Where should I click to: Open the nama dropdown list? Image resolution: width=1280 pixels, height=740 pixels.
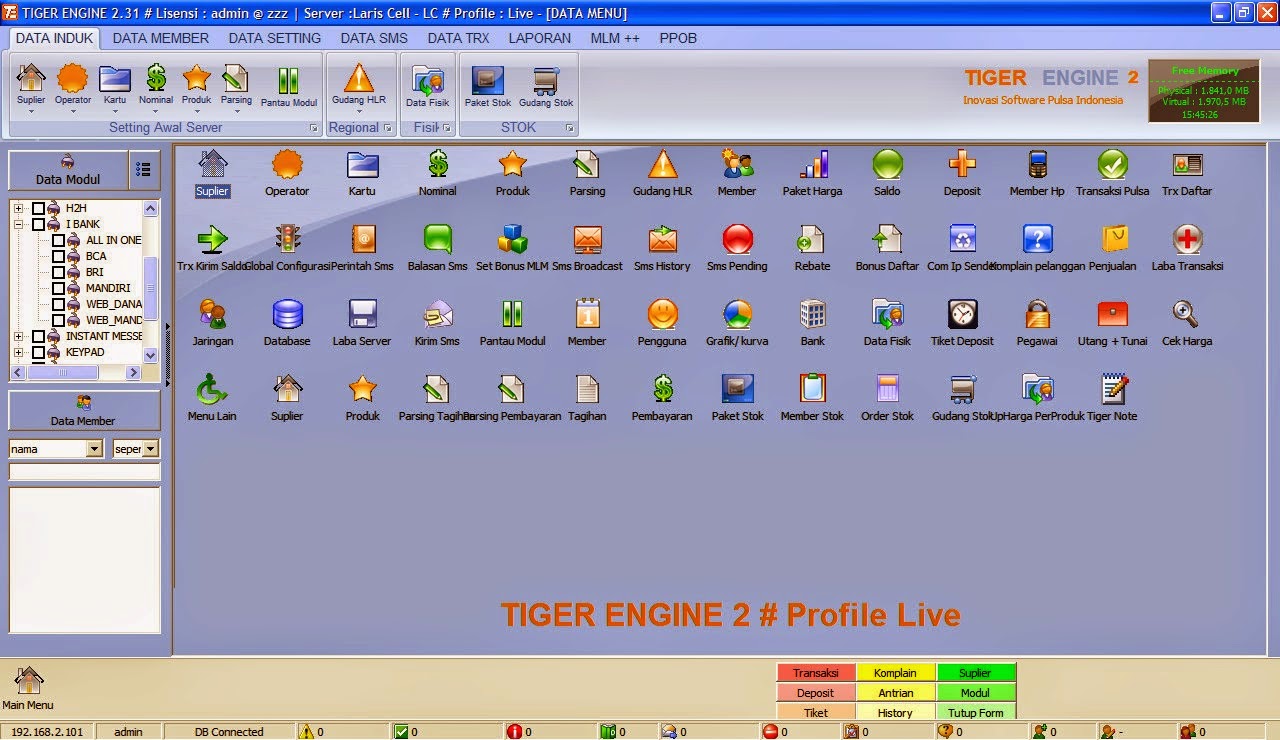tap(93, 448)
